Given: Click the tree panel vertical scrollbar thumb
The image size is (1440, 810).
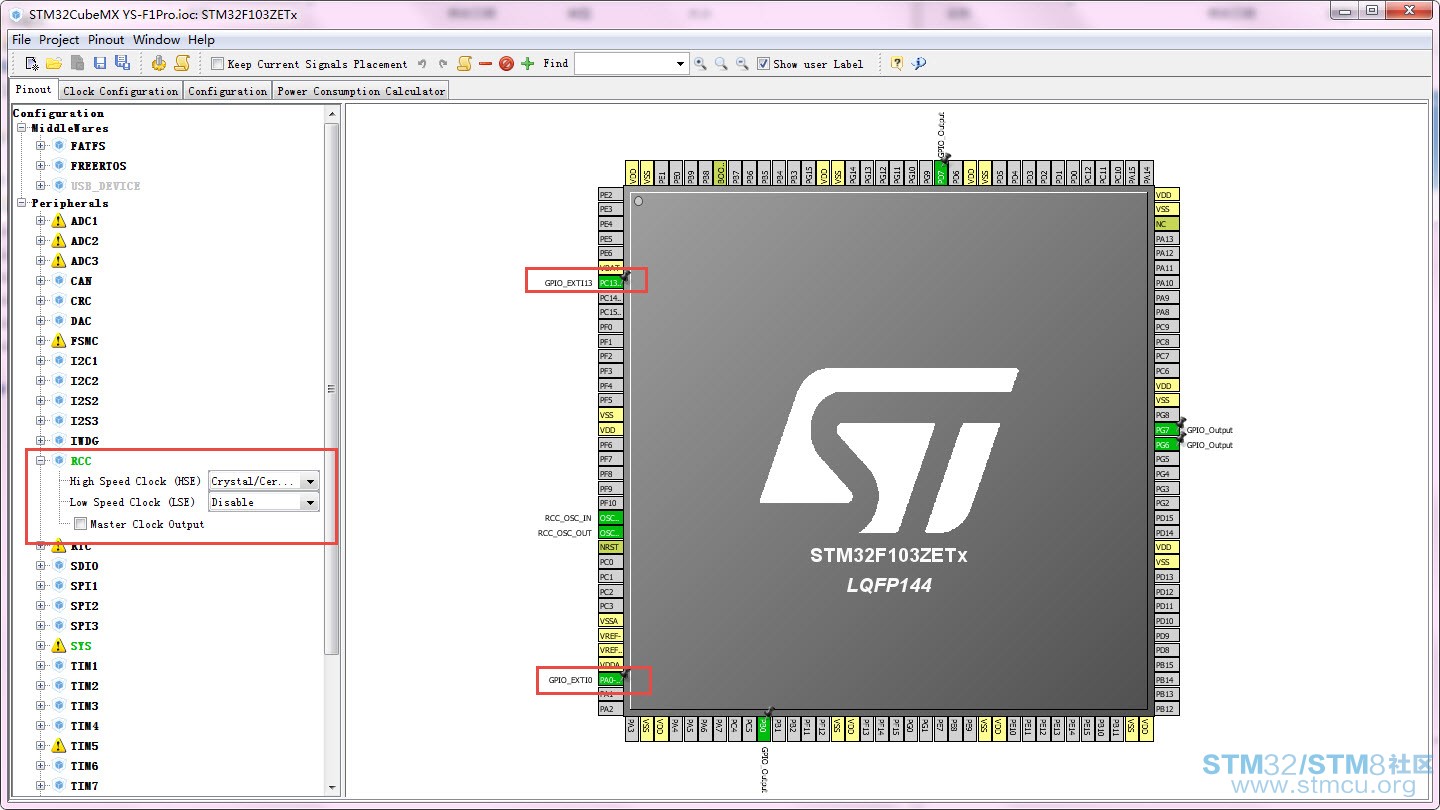Looking at the screenshot, I should click(x=332, y=389).
